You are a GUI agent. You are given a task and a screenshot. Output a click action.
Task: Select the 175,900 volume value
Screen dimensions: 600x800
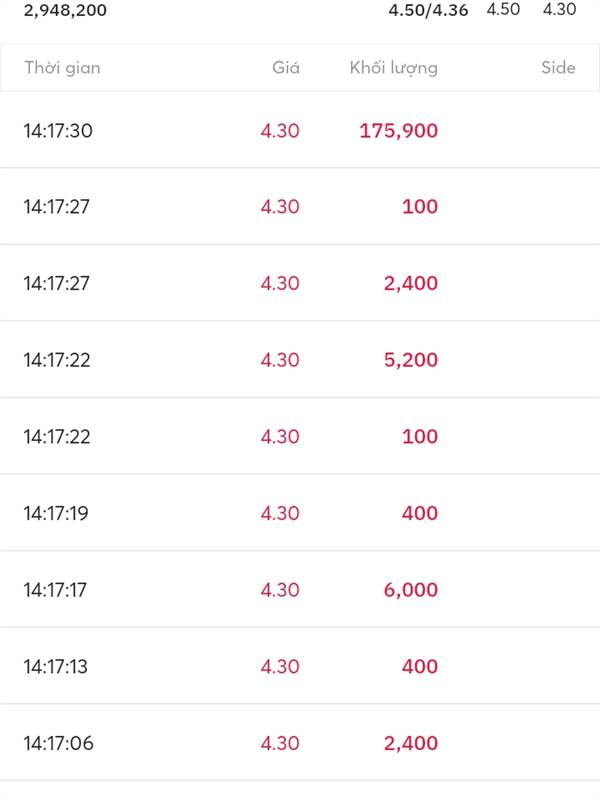(398, 131)
